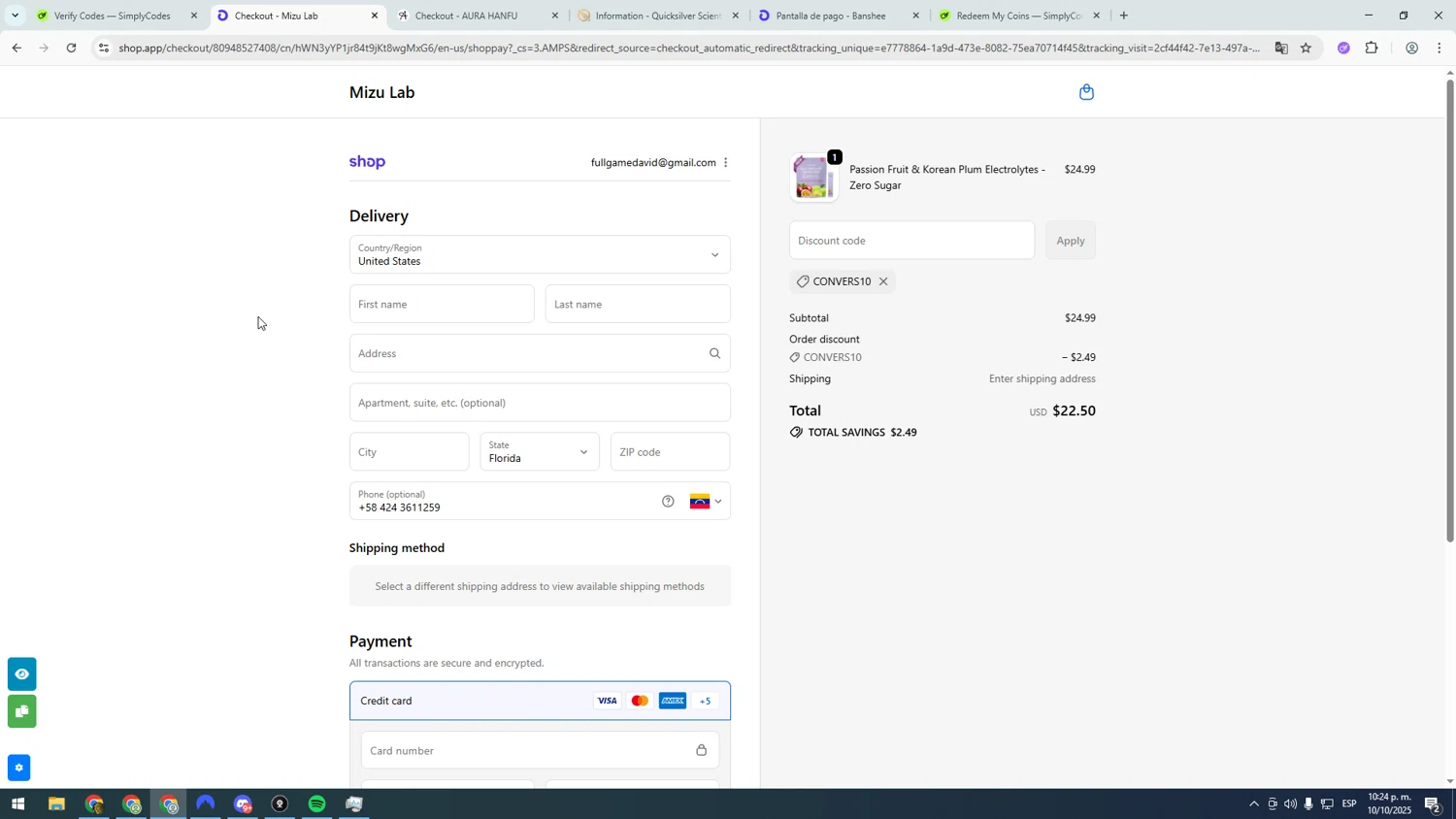The image size is (1456, 819).
Task: Click the First name field
Action: tap(442, 305)
